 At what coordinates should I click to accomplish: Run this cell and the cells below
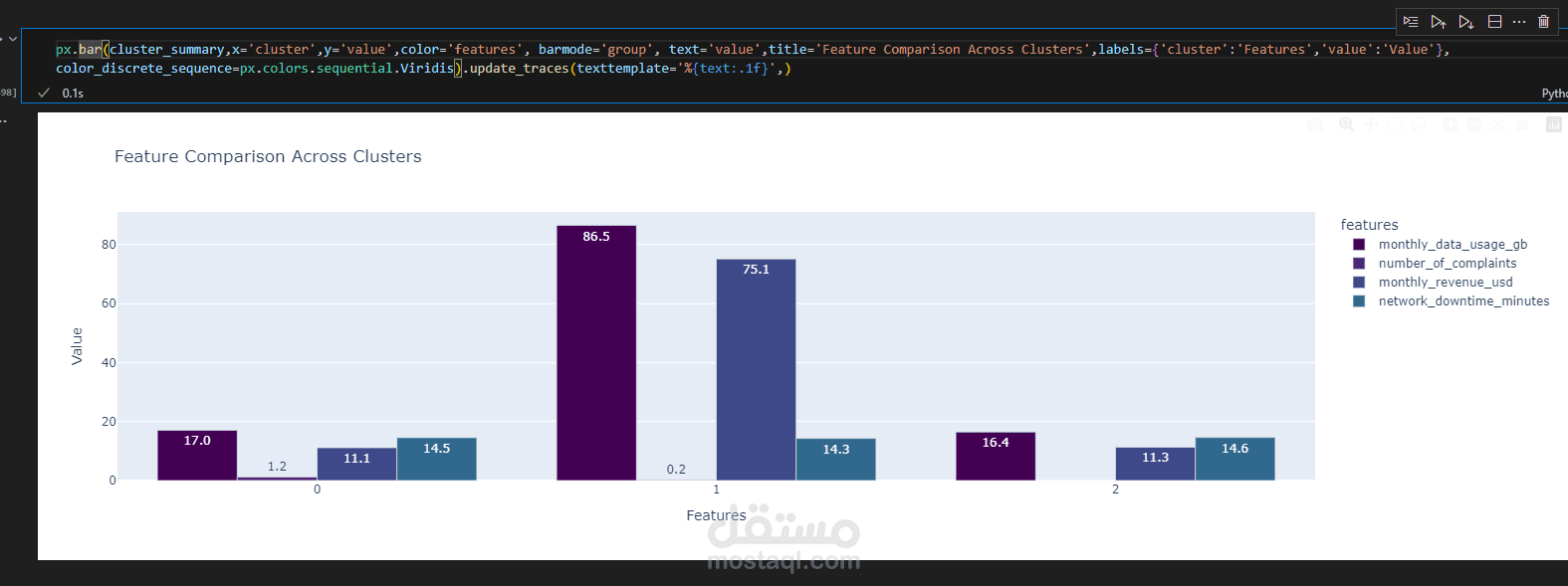[x=1466, y=22]
